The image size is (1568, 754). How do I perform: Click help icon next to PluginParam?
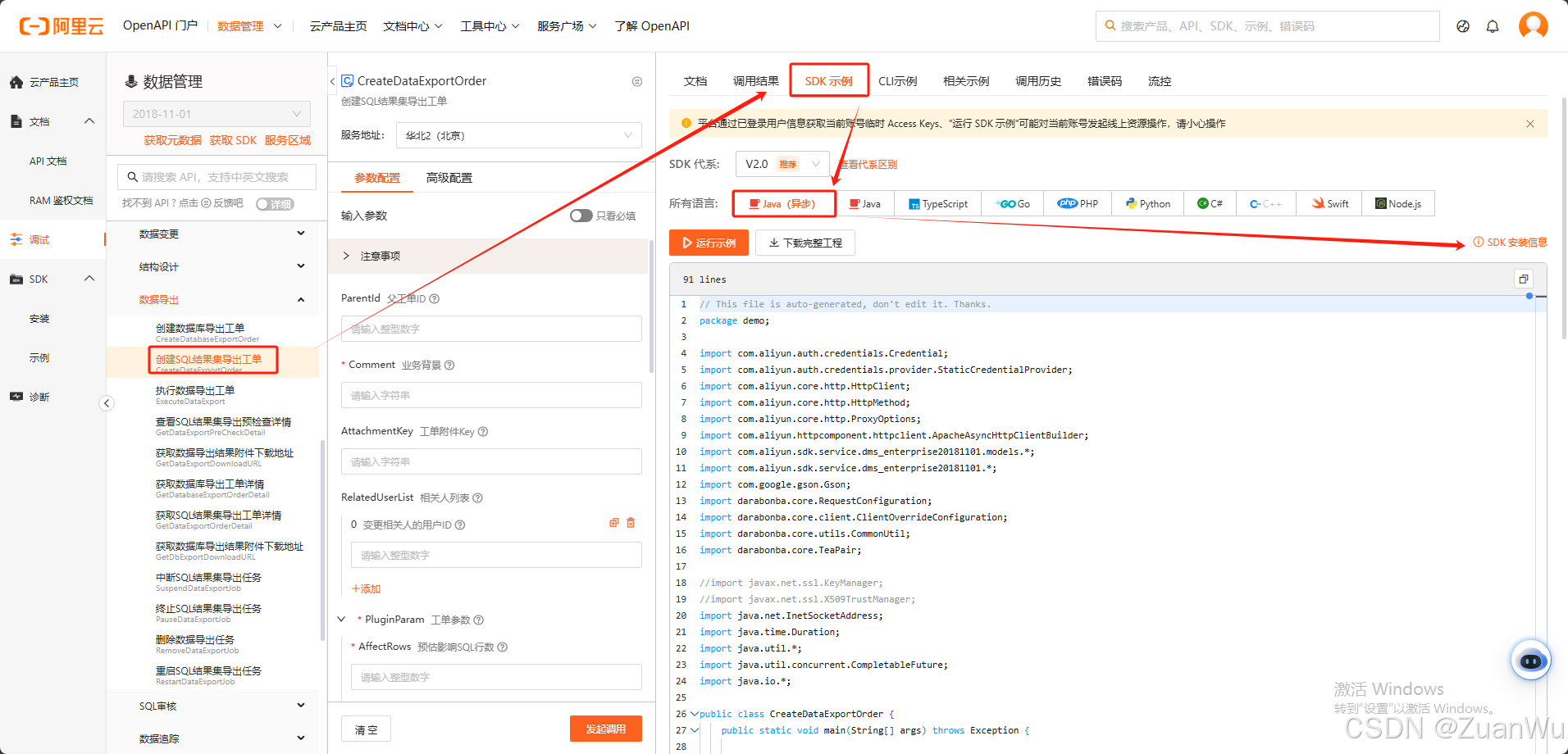[x=479, y=620]
